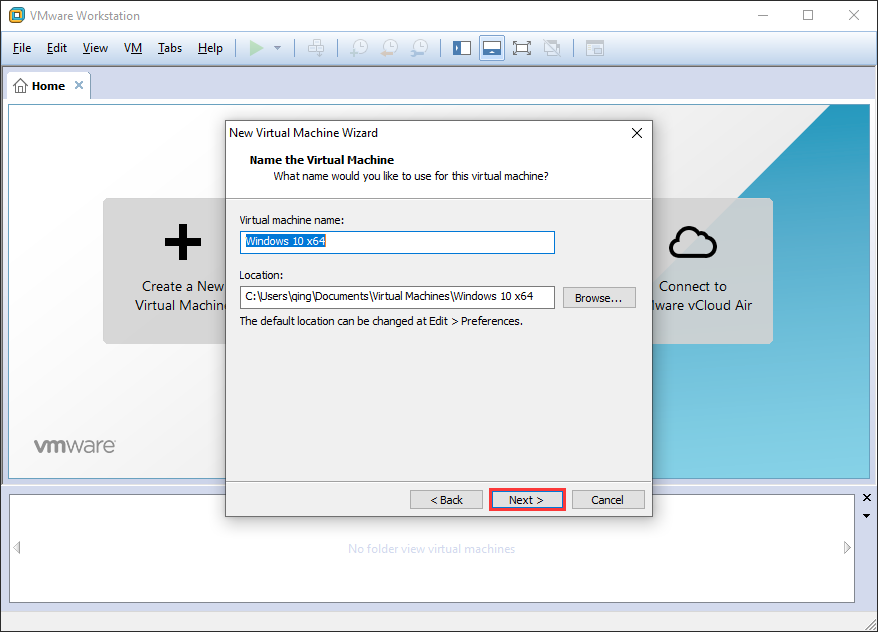Click the full screen mode icon
Image resolution: width=878 pixels, height=632 pixels.
[522, 48]
